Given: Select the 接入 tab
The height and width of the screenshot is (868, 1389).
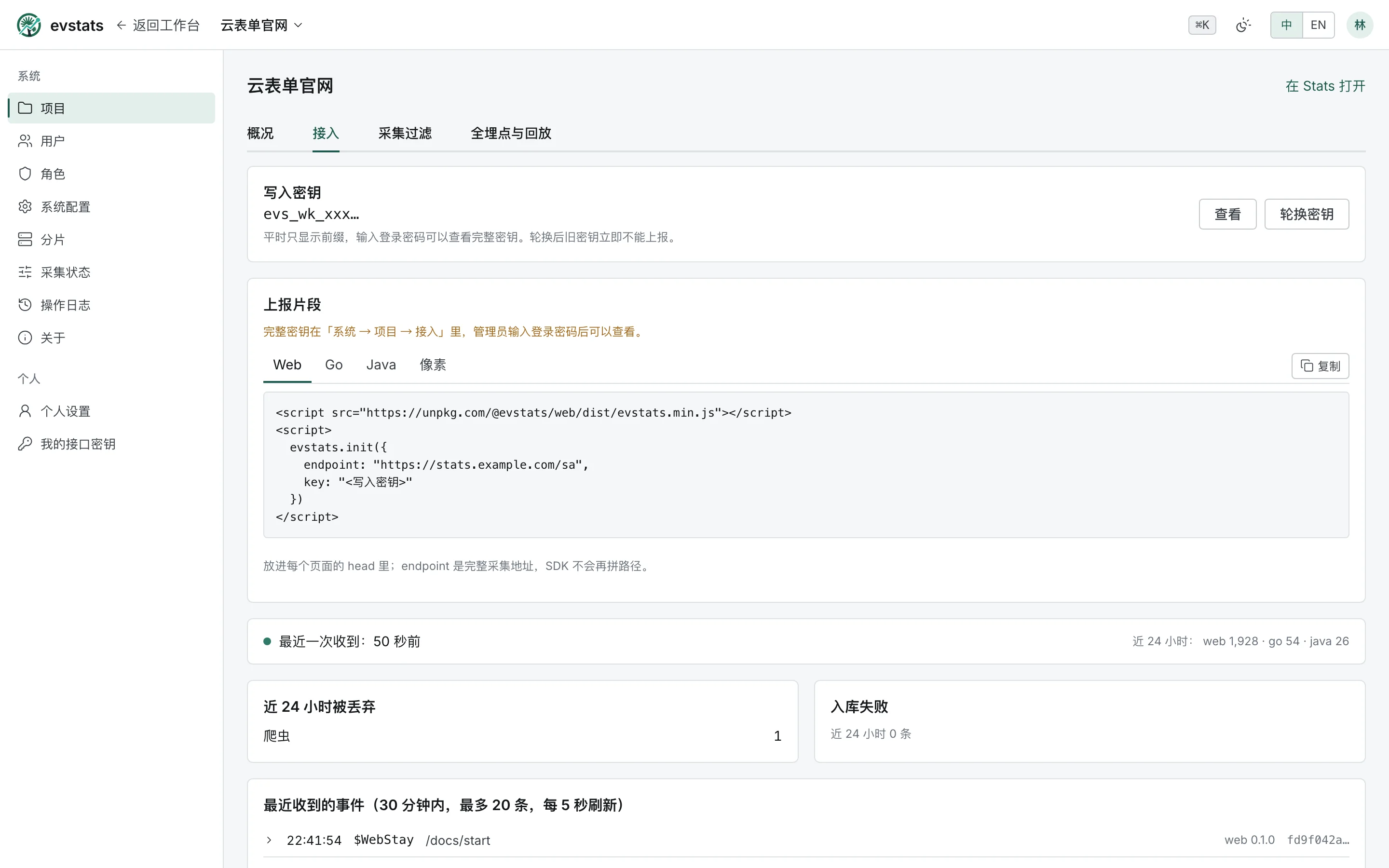Looking at the screenshot, I should [326, 133].
